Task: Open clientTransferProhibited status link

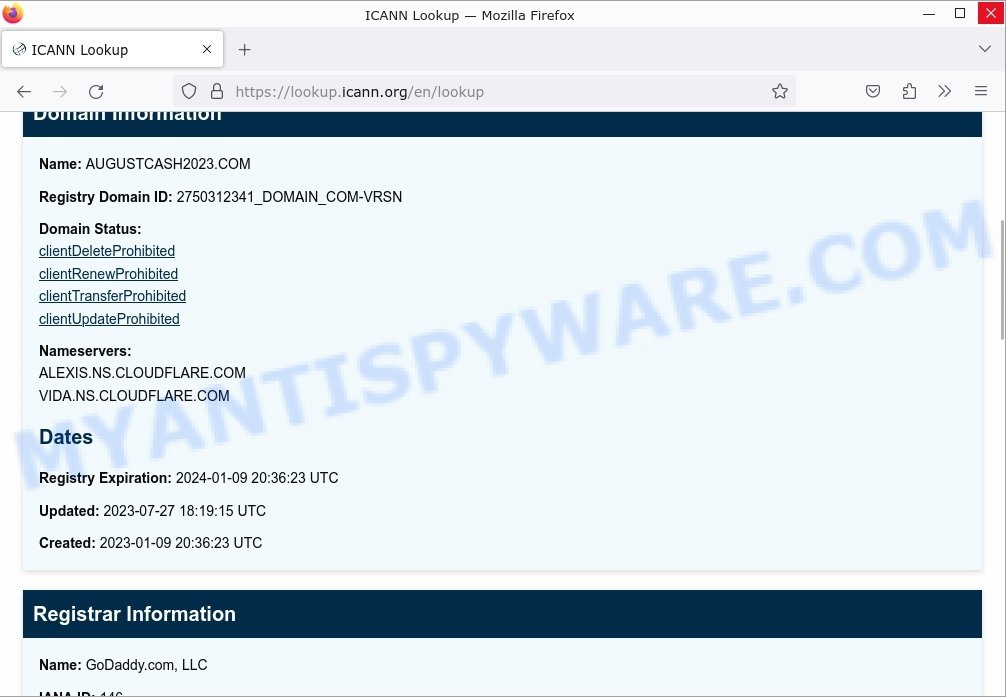Action: click(112, 296)
